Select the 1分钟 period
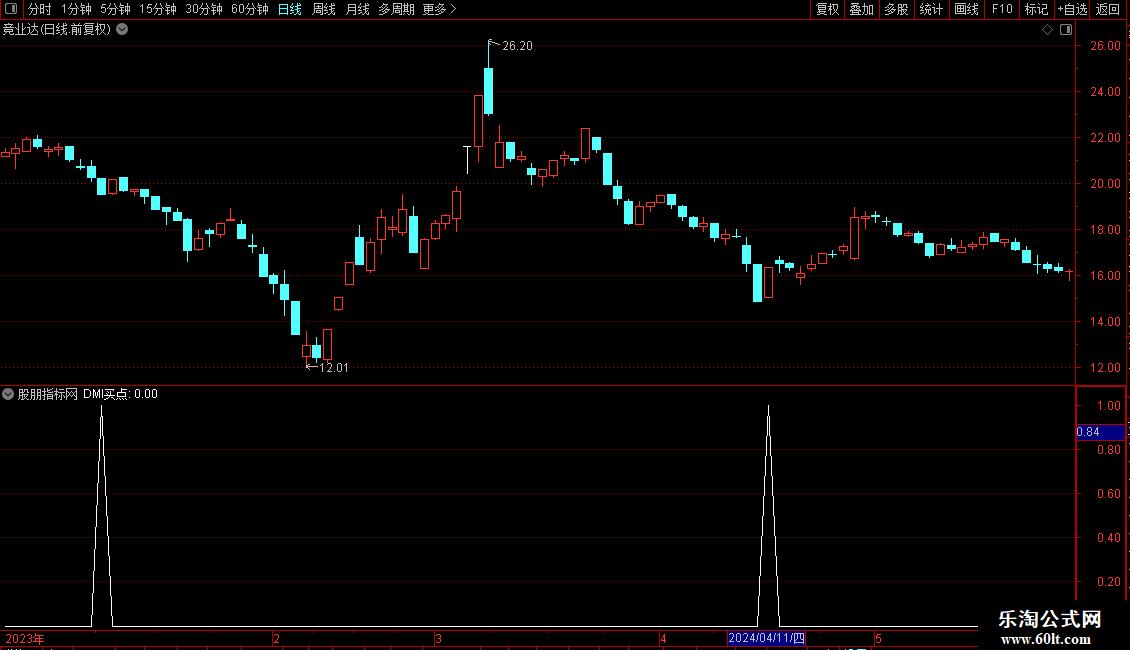 tap(76, 9)
